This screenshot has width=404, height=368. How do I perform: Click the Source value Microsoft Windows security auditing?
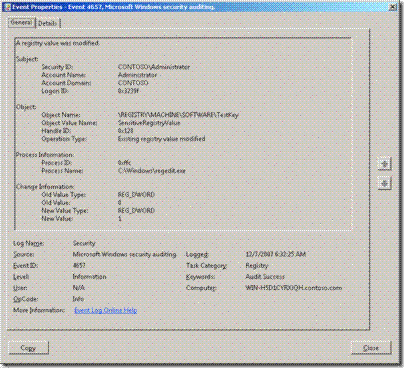[x=124, y=254]
